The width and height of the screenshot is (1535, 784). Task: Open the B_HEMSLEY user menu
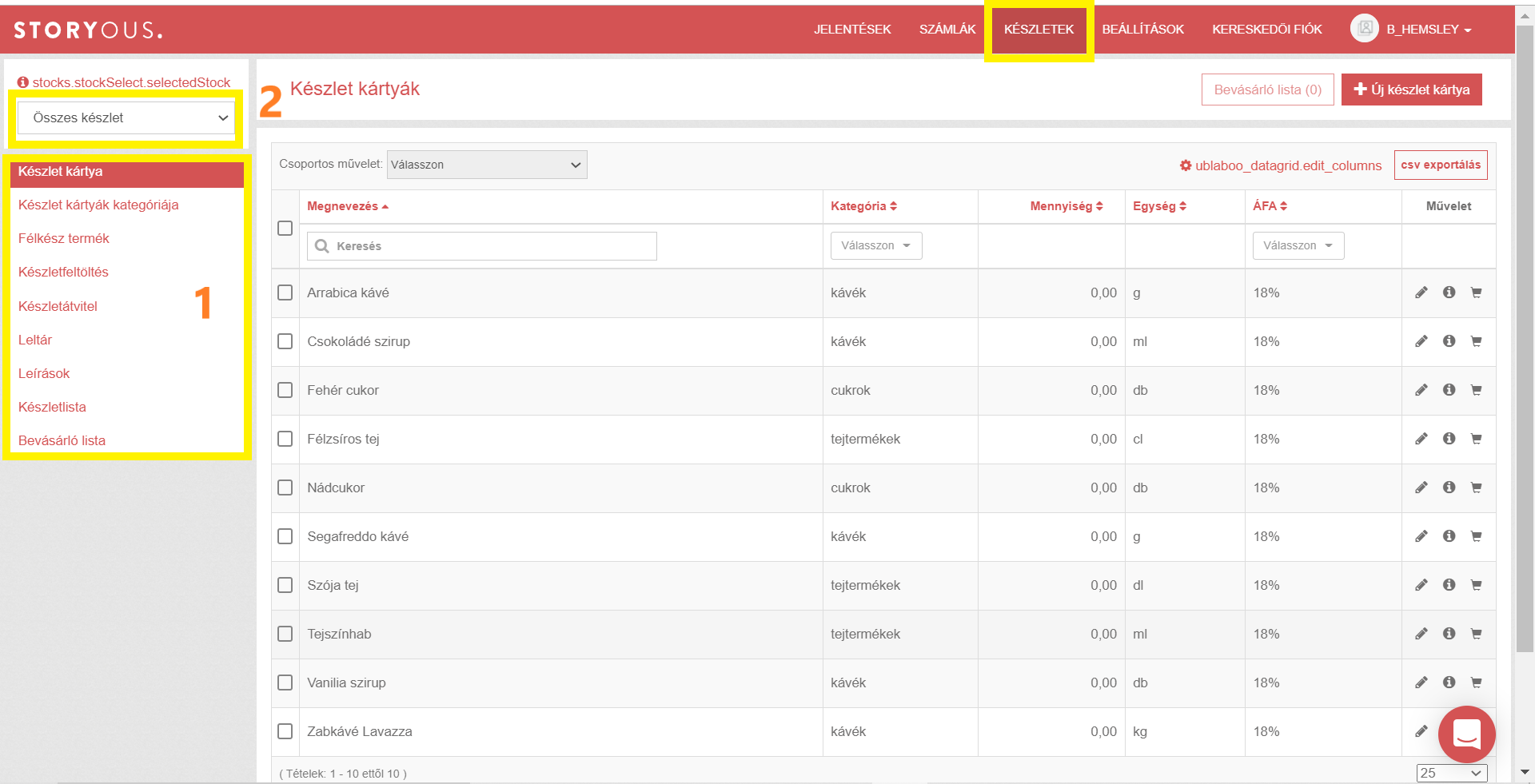[x=1429, y=30]
